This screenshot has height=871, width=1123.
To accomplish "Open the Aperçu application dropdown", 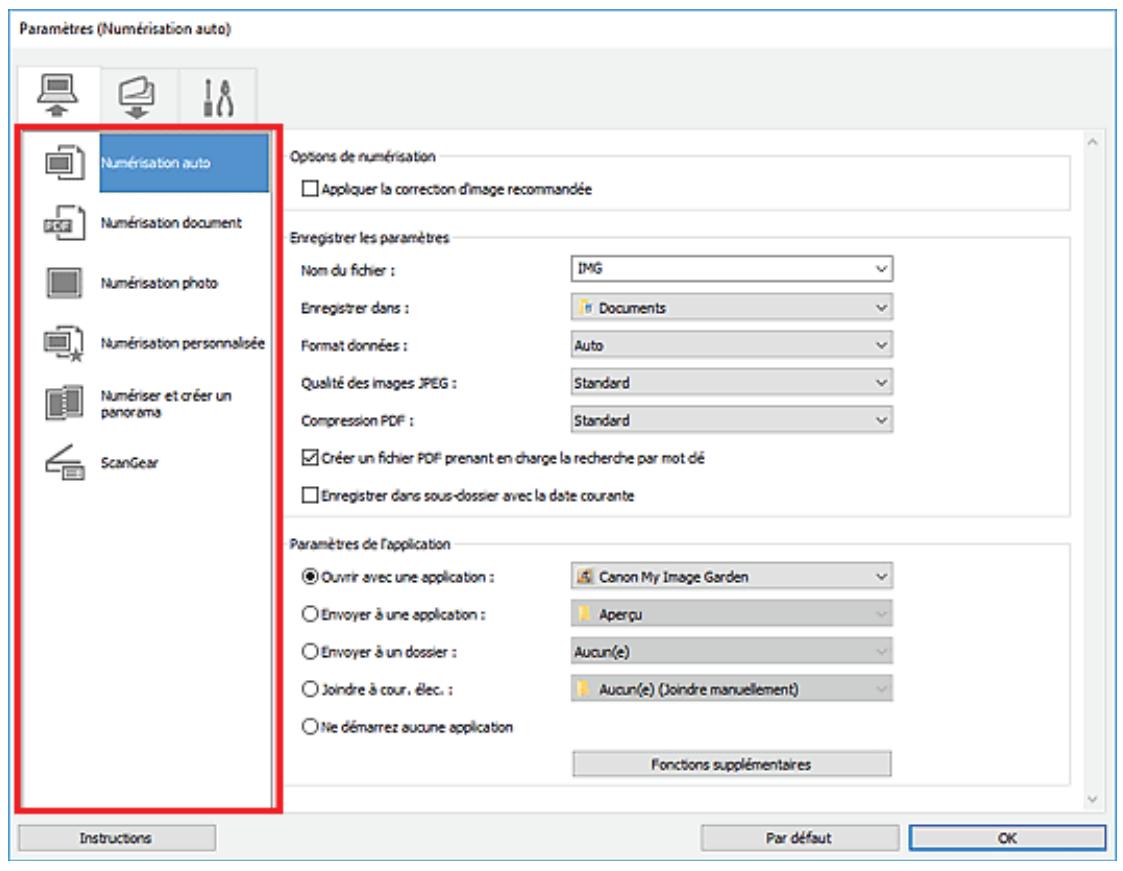I will click(x=732, y=614).
